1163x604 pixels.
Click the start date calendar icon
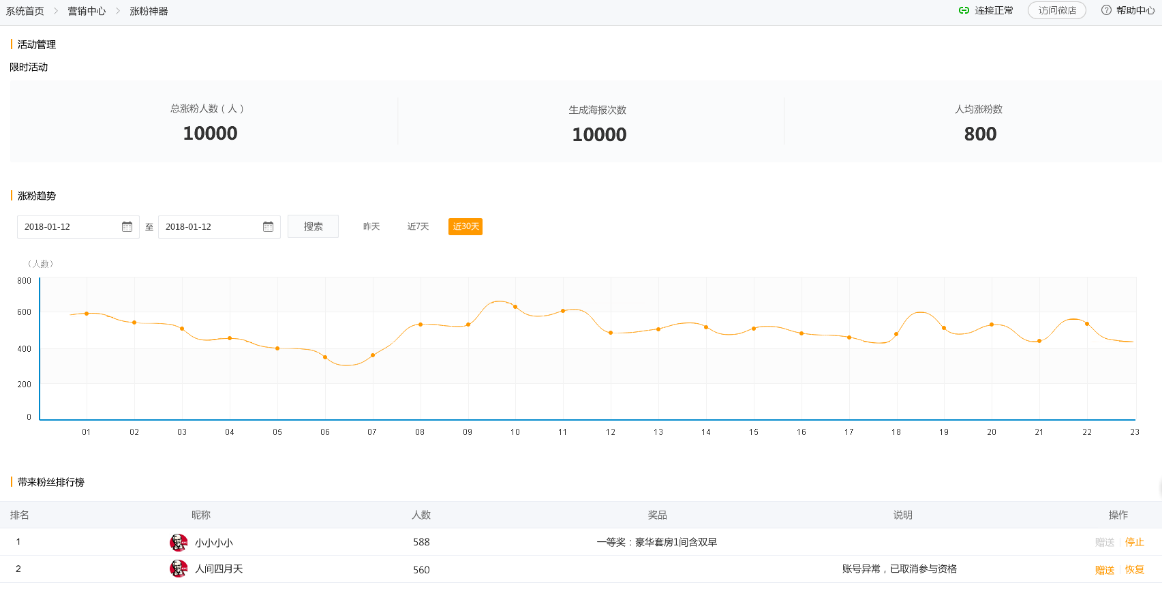[127, 227]
